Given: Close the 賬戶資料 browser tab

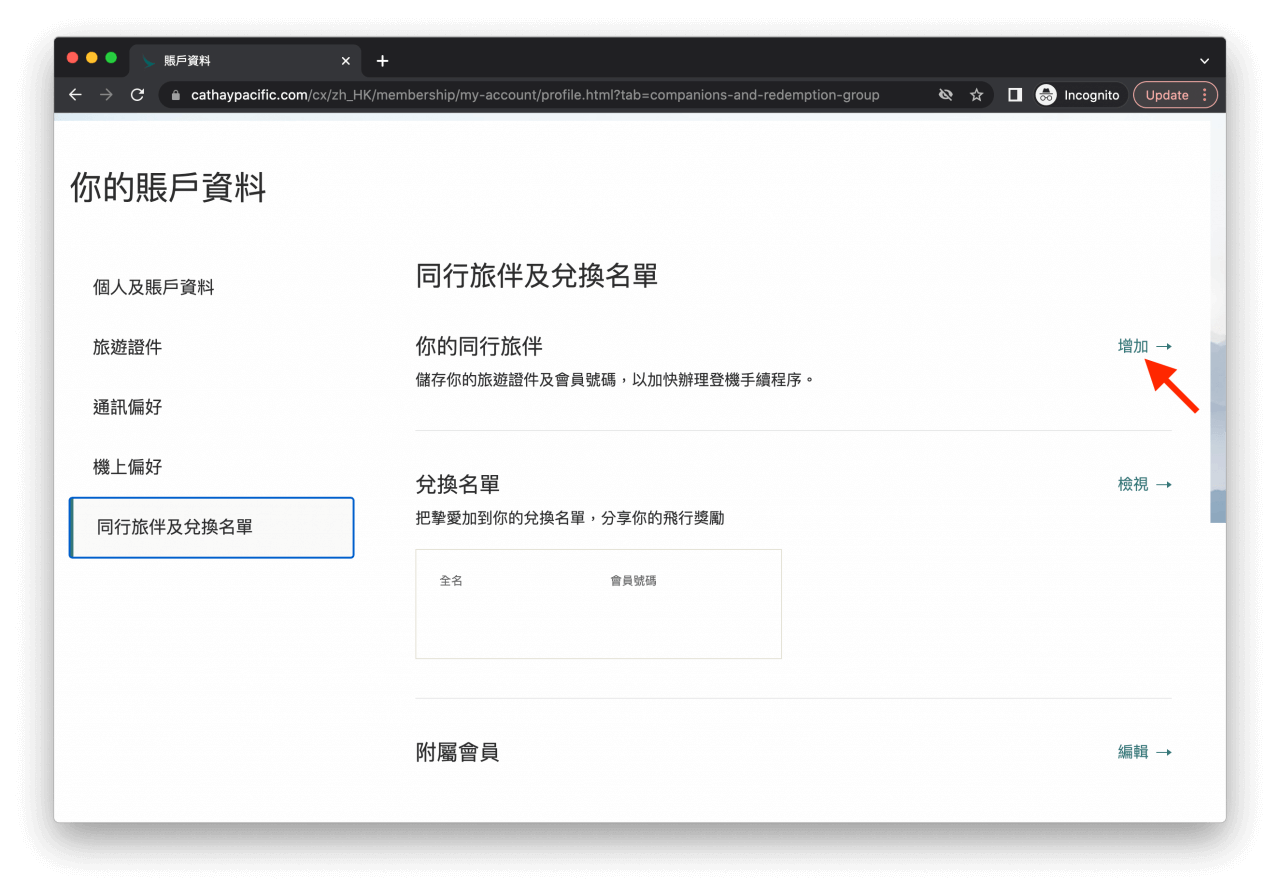Looking at the screenshot, I should pyautogui.click(x=346, y=61).
